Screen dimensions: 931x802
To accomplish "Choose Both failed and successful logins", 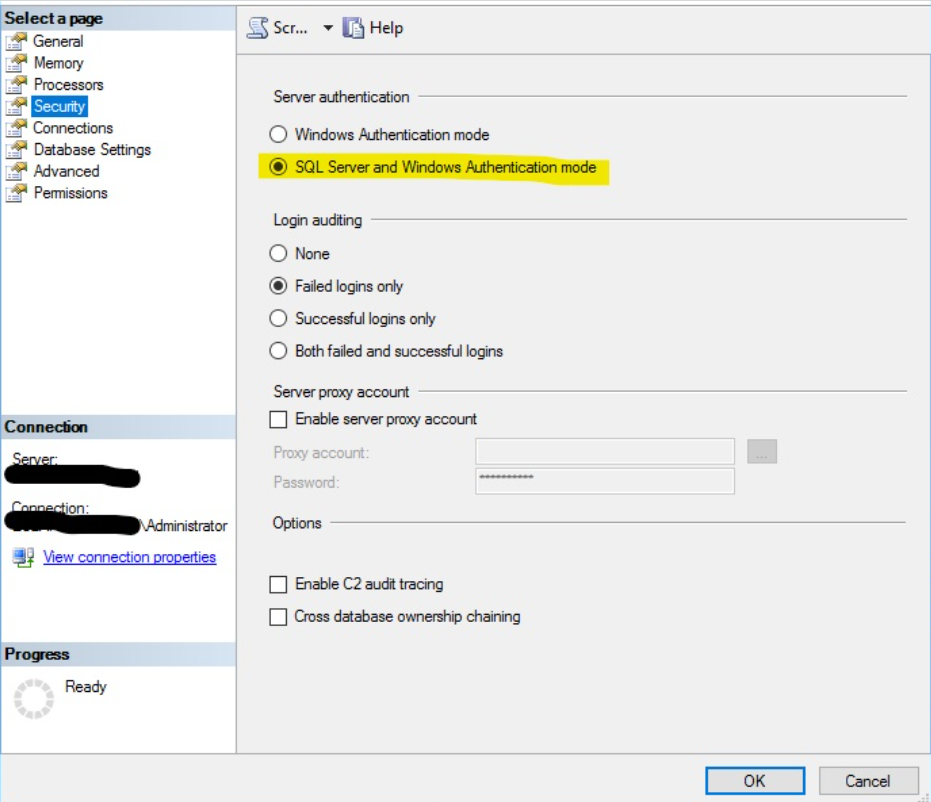I will (x=278, y=351).
